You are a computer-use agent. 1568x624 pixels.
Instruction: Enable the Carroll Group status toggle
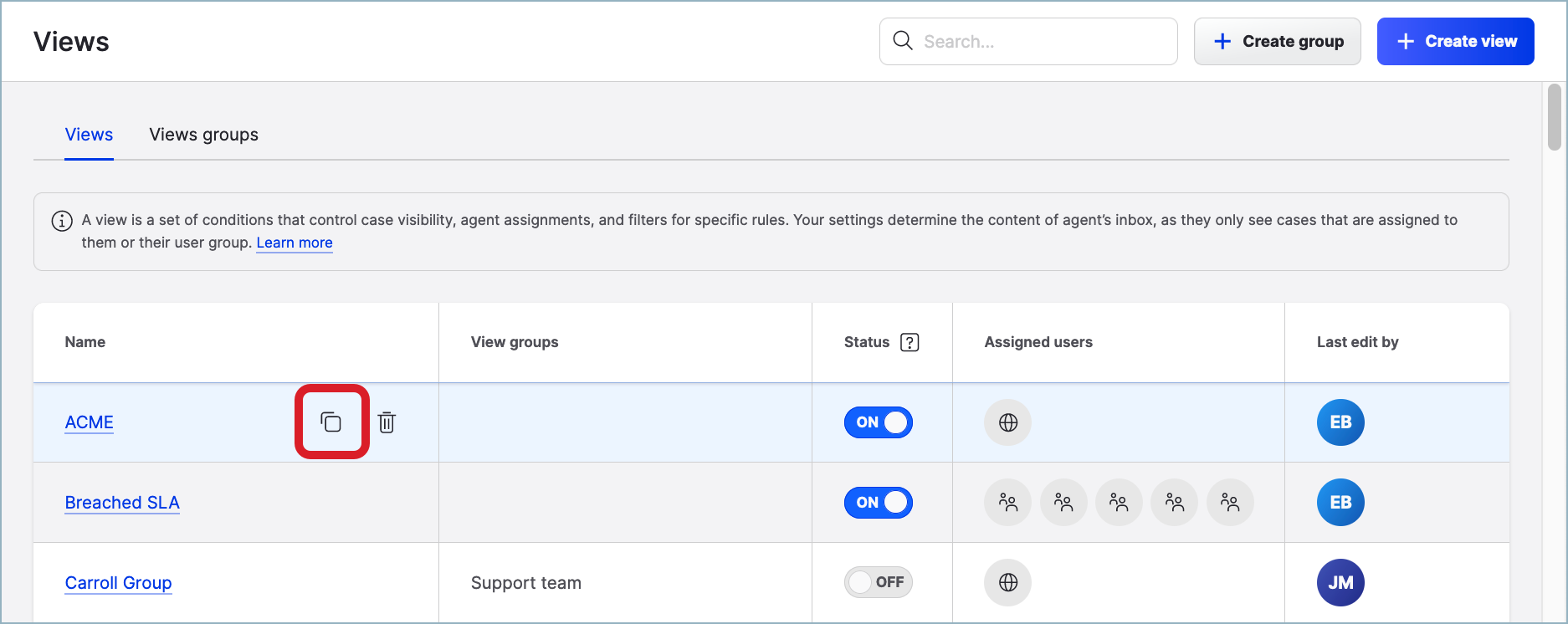878,582
